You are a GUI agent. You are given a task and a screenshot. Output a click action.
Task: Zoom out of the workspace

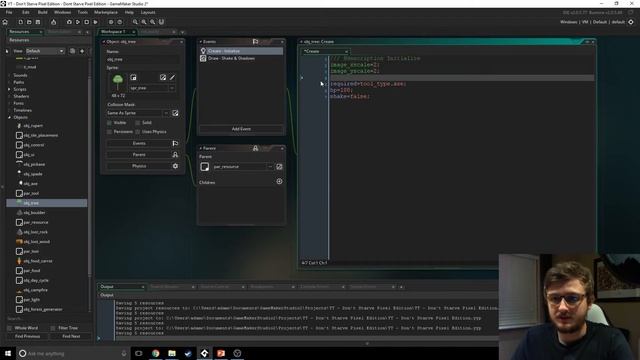click(x=135, y=22)
